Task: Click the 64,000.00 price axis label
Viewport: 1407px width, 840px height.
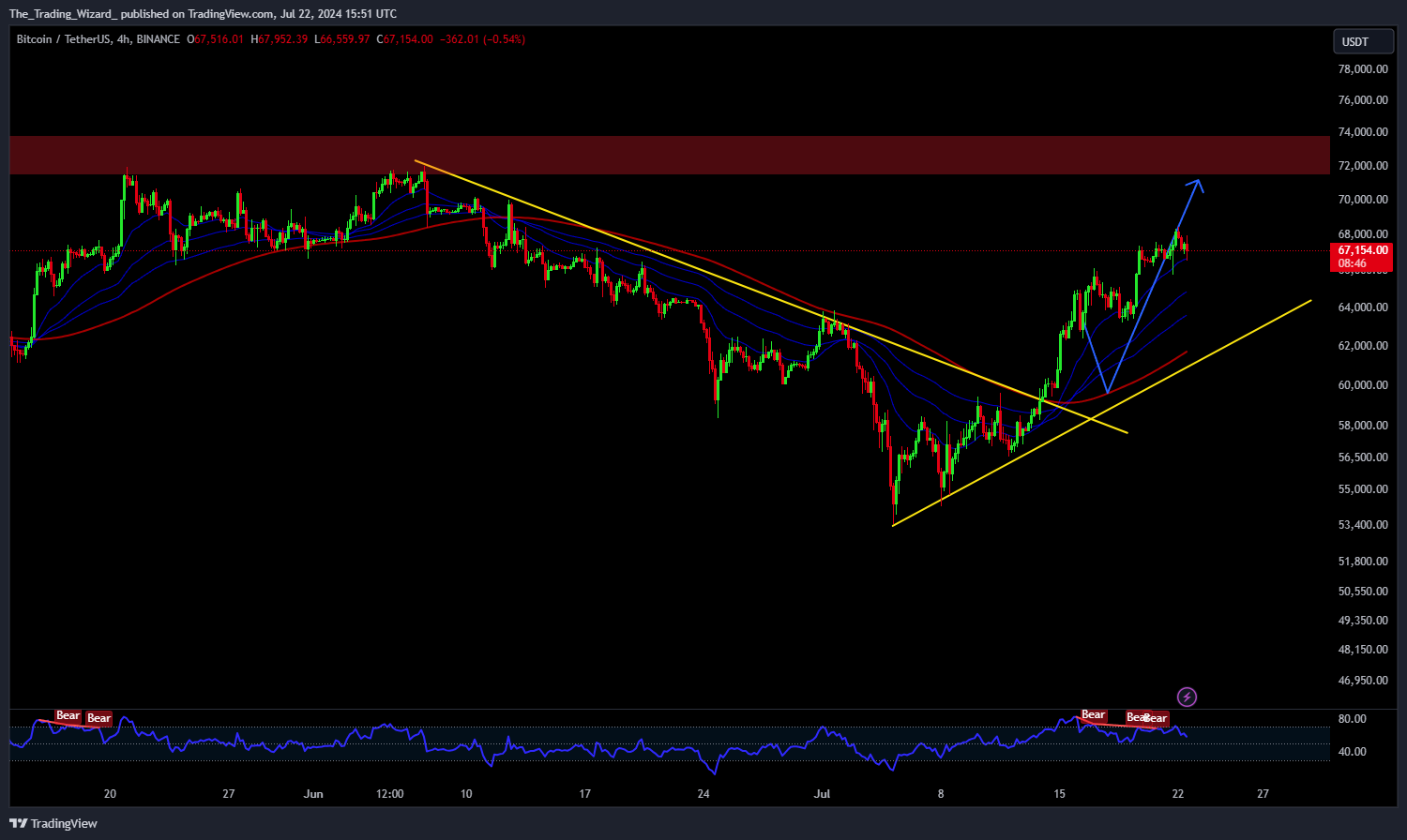Action: click(x=1363, y=307)
